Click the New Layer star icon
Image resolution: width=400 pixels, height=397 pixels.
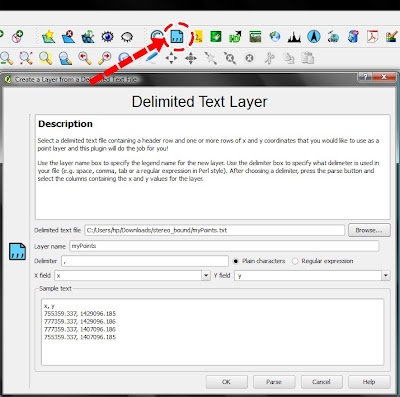point(49,36)
